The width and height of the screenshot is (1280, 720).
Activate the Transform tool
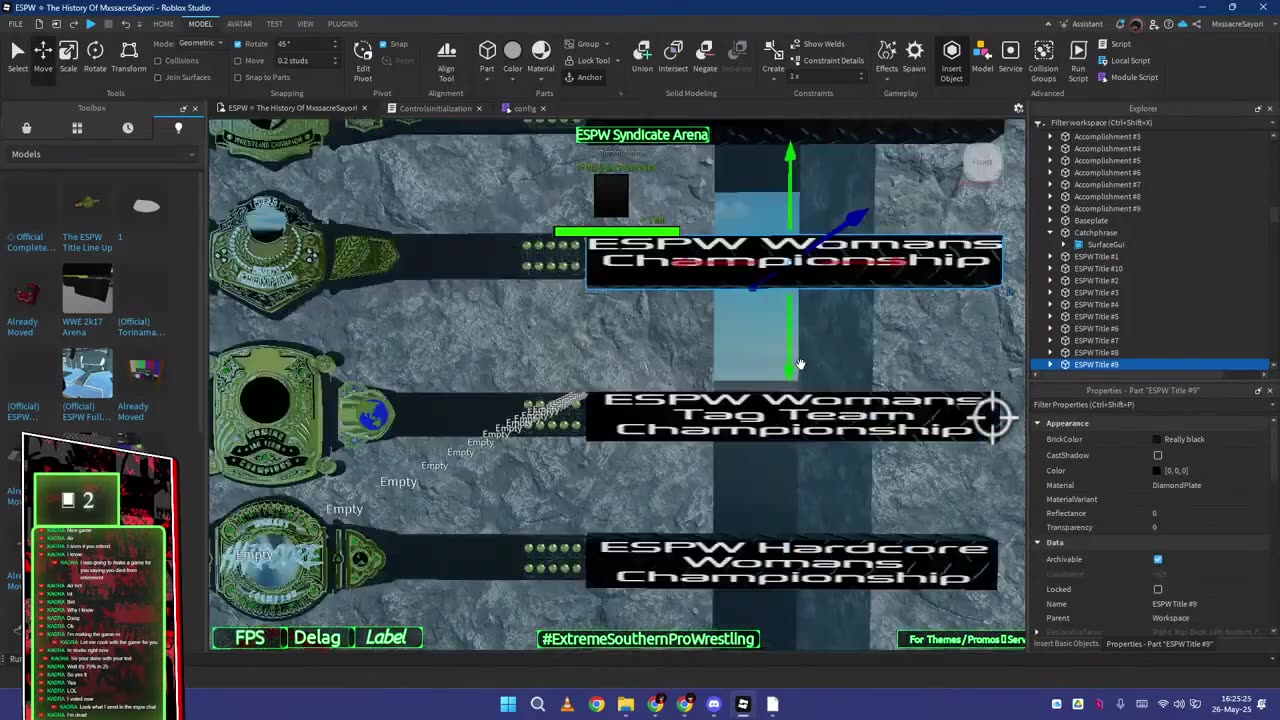click(x=129, y=56)
